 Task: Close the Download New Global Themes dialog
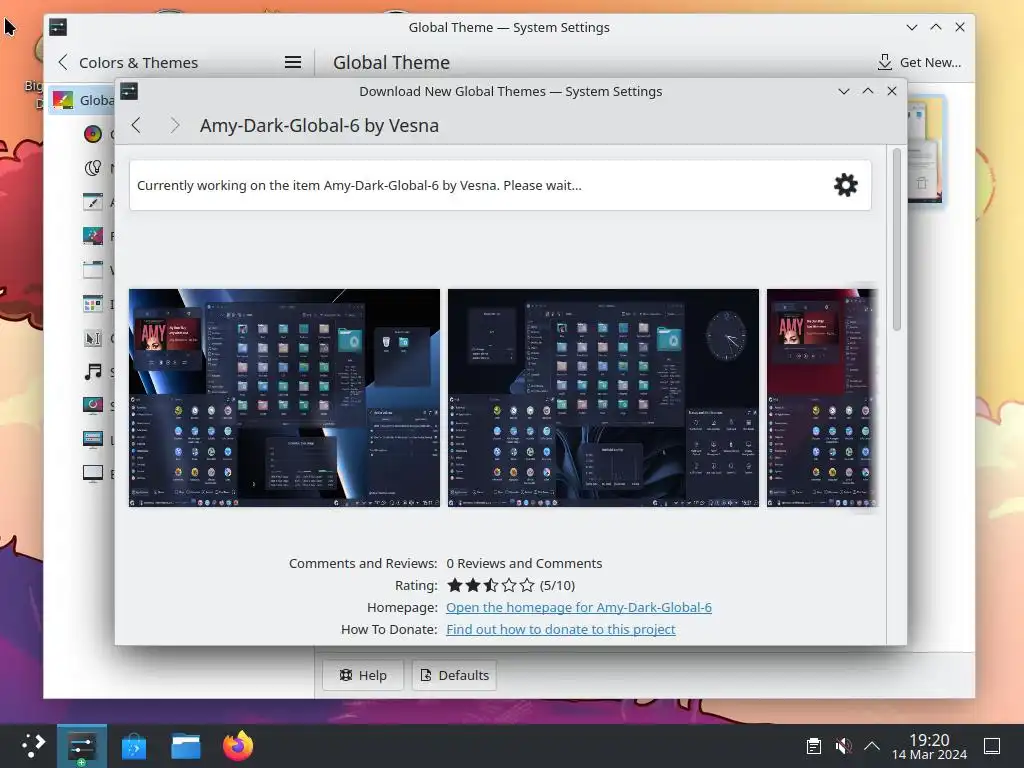892,91
